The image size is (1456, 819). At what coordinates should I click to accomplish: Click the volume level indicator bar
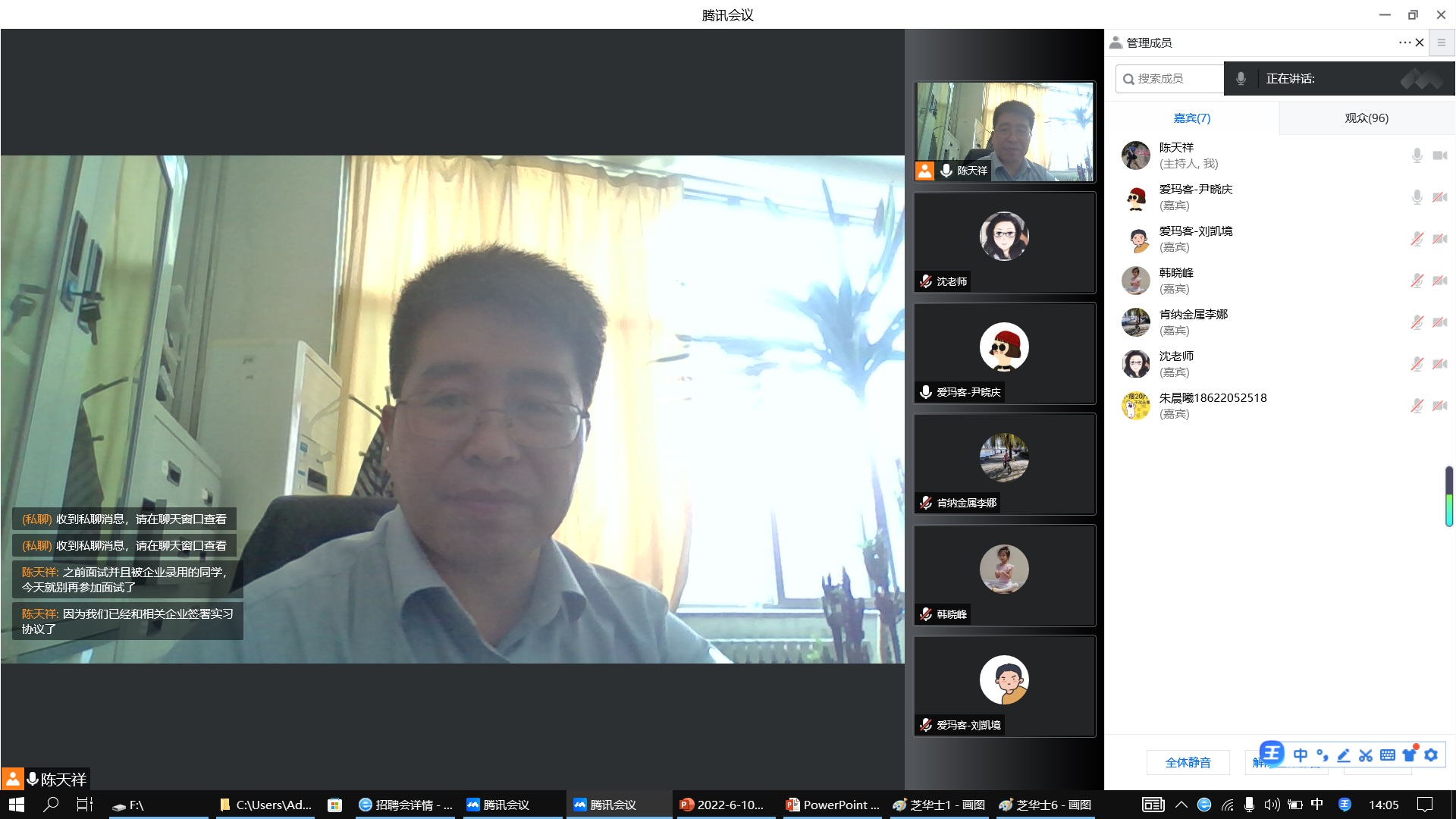(x=1448, y=497)
